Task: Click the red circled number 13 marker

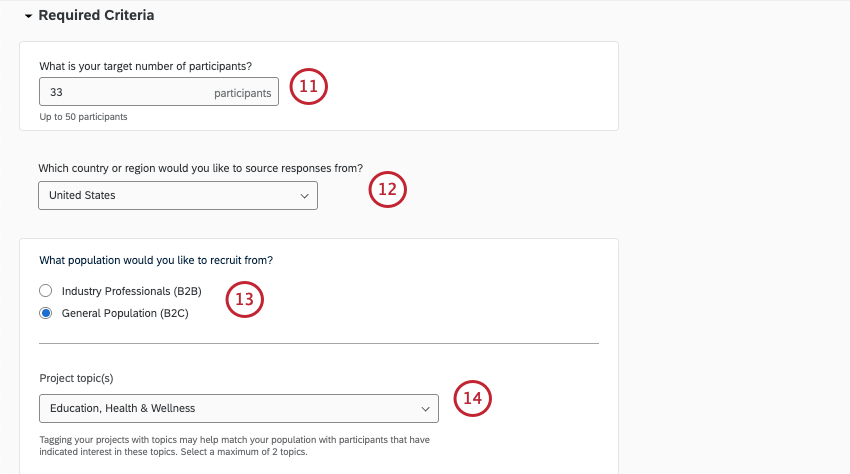Action: 244,299
